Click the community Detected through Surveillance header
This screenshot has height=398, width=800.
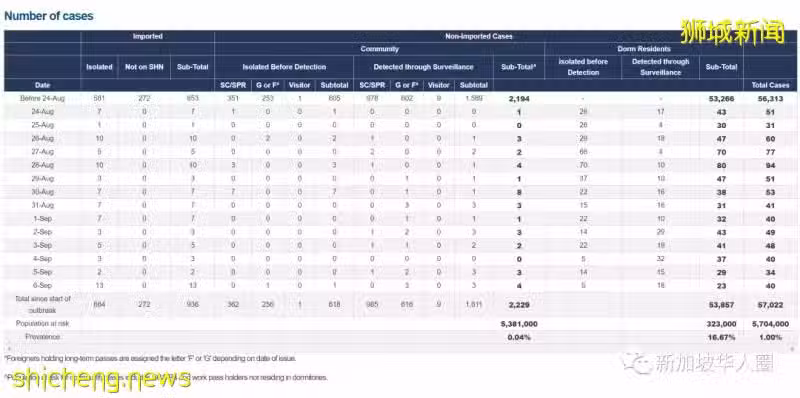(x=423, y=67)
